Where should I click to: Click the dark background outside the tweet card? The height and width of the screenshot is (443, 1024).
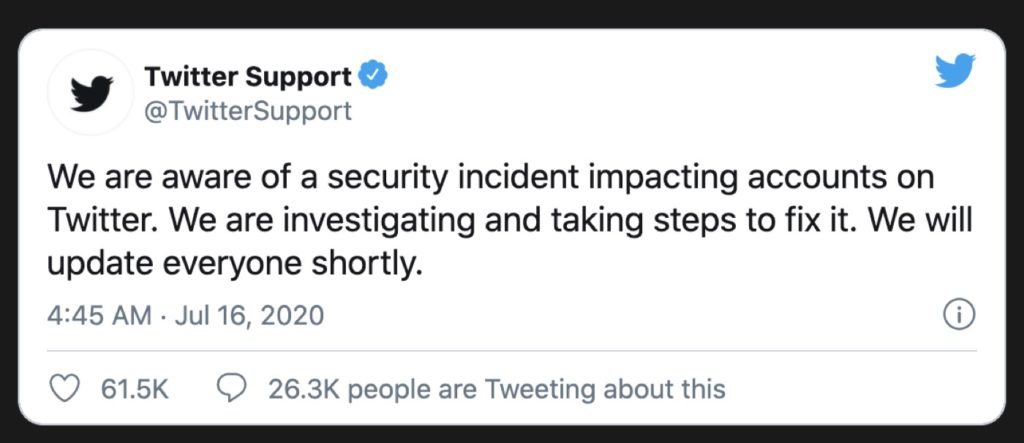(x=511, y=13)
